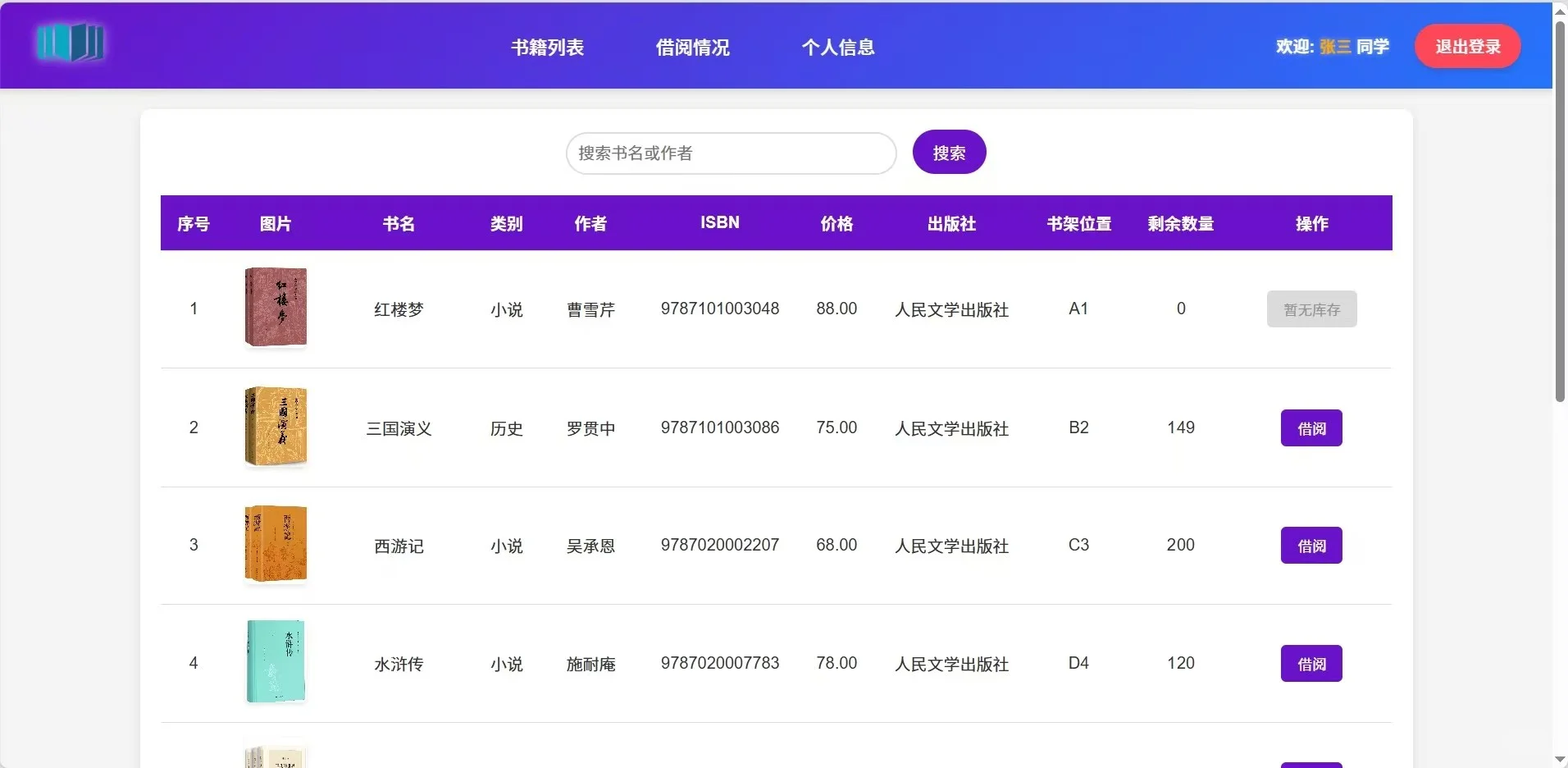Borrow 水浒传 using its 借阅 button
This screenshot has height=768, width=1568.
tap(1310, 663)
